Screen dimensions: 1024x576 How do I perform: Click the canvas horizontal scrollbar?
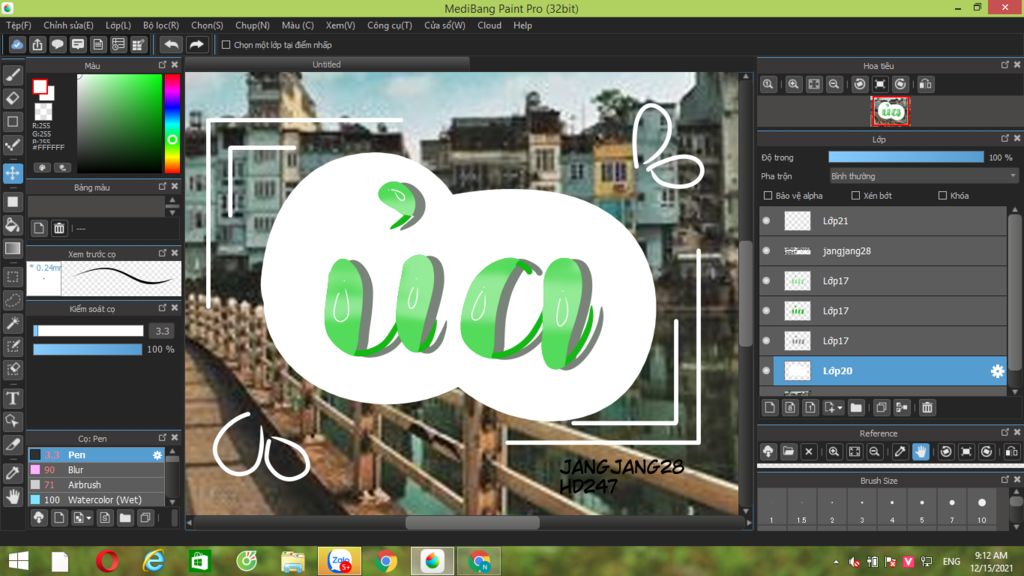coord(472,522)
